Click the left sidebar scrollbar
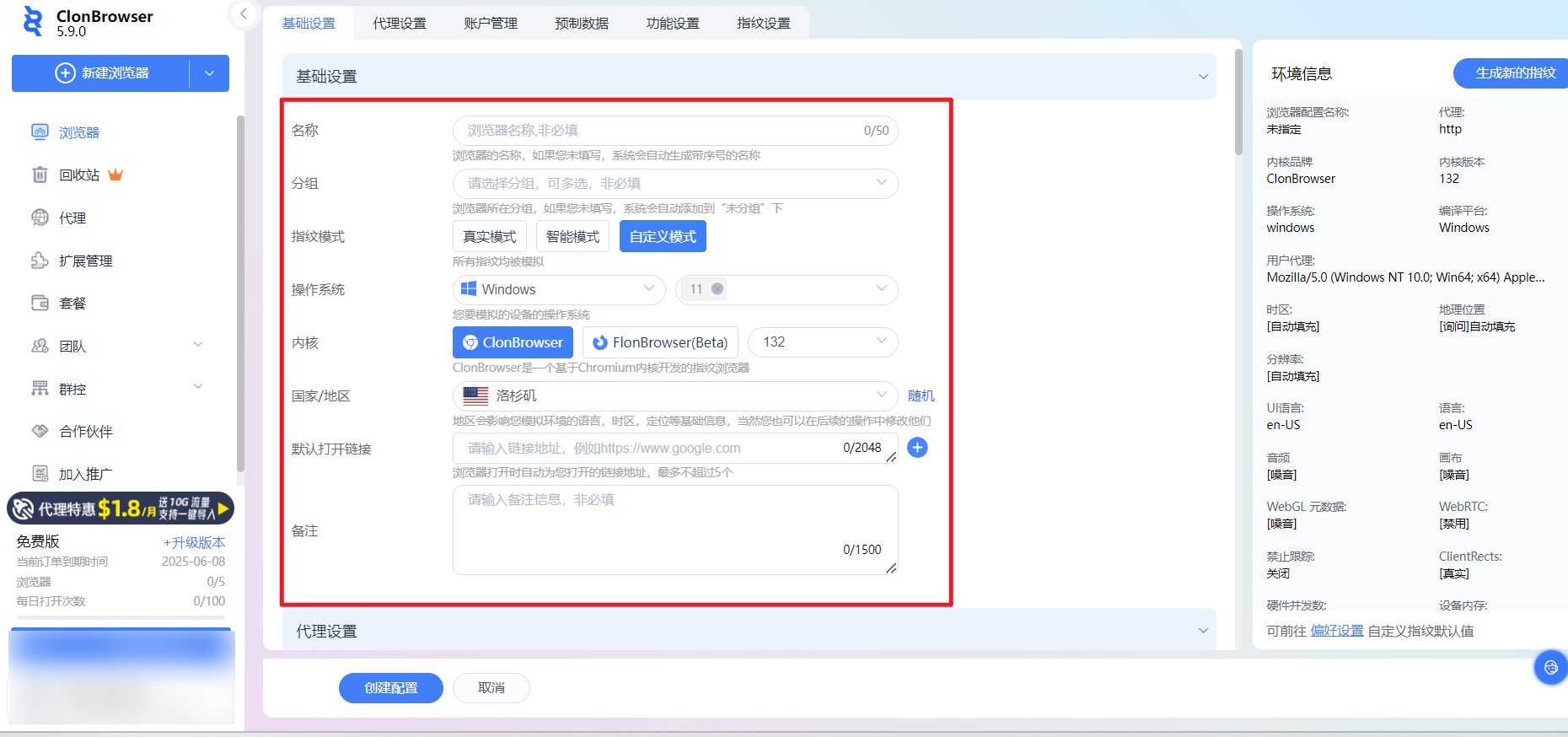 coord(240,293)
